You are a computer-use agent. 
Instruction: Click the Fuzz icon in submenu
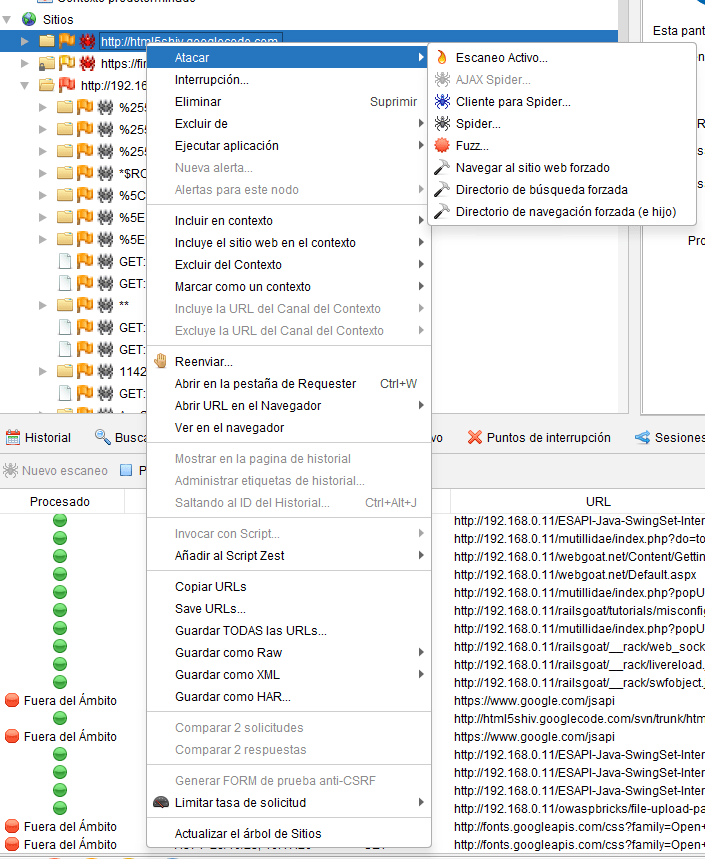(x=442, y=146)
